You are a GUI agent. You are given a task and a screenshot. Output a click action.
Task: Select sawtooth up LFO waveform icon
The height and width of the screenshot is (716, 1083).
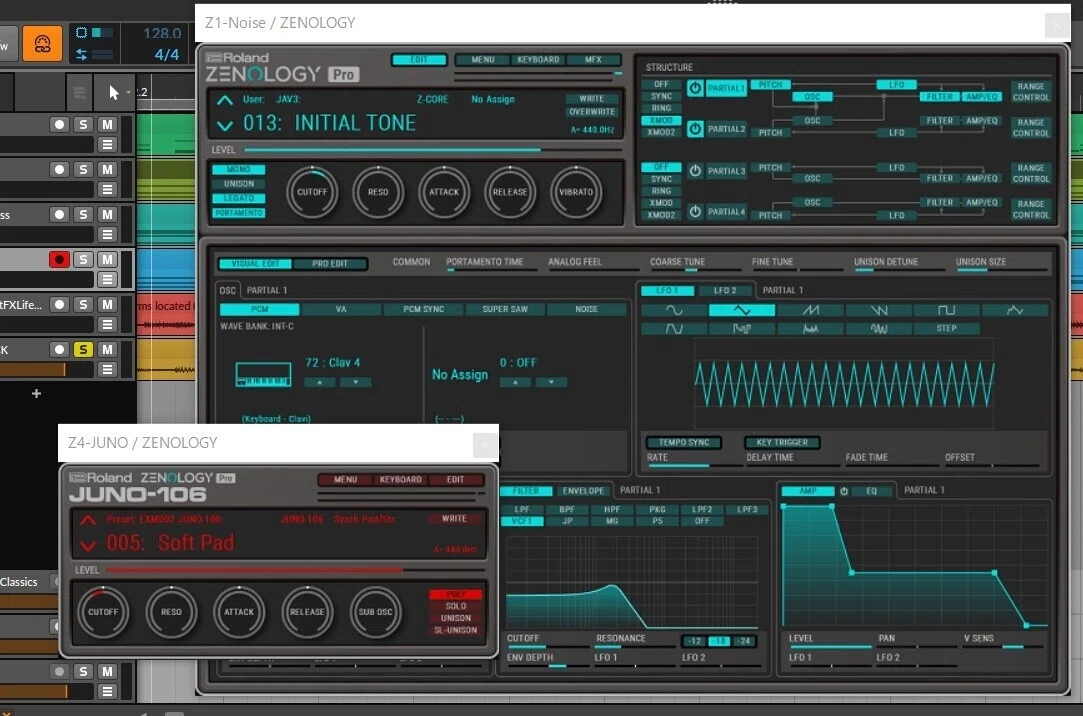(810, 311)
